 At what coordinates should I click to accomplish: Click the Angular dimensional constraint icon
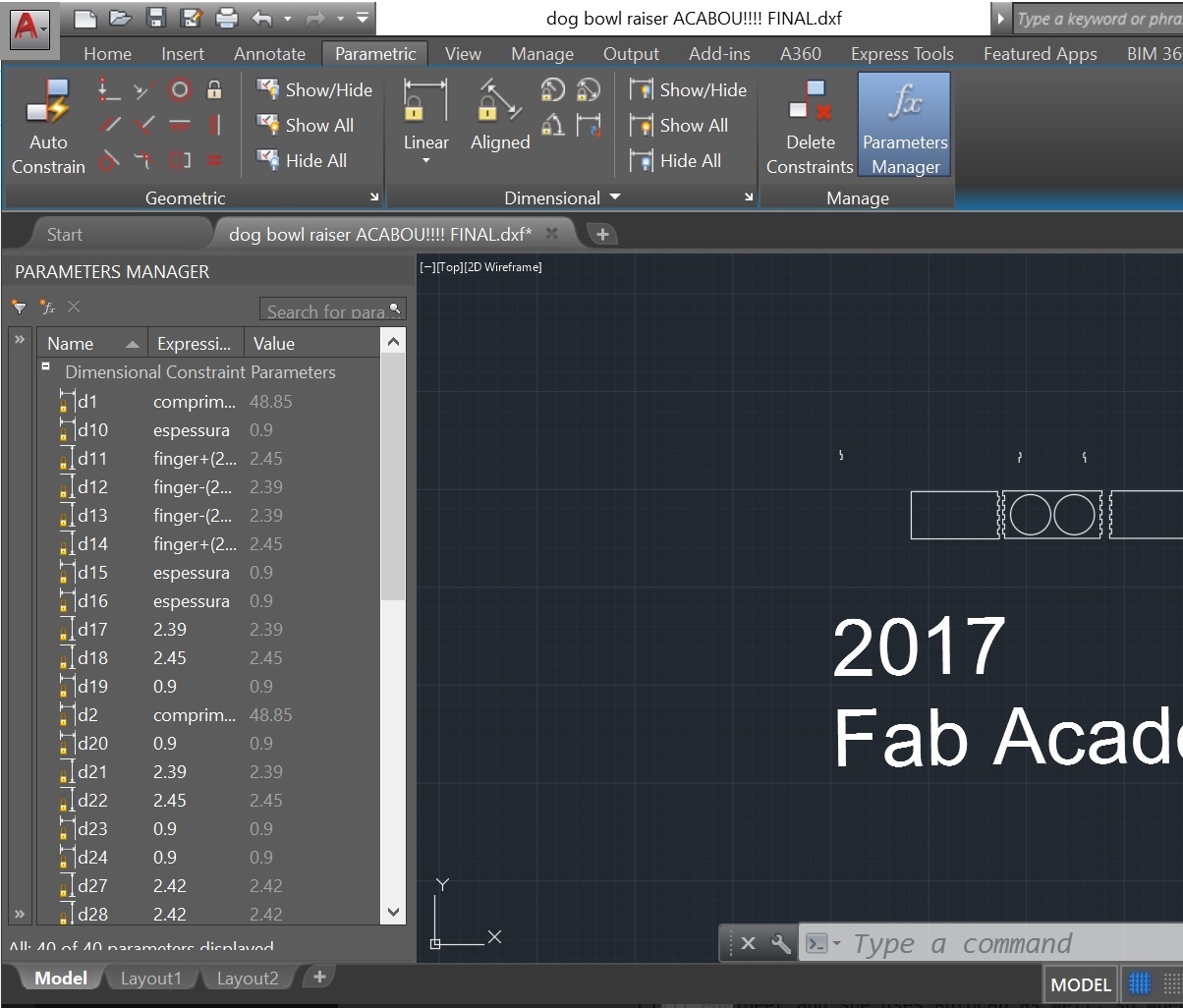(x=552, y=125)
